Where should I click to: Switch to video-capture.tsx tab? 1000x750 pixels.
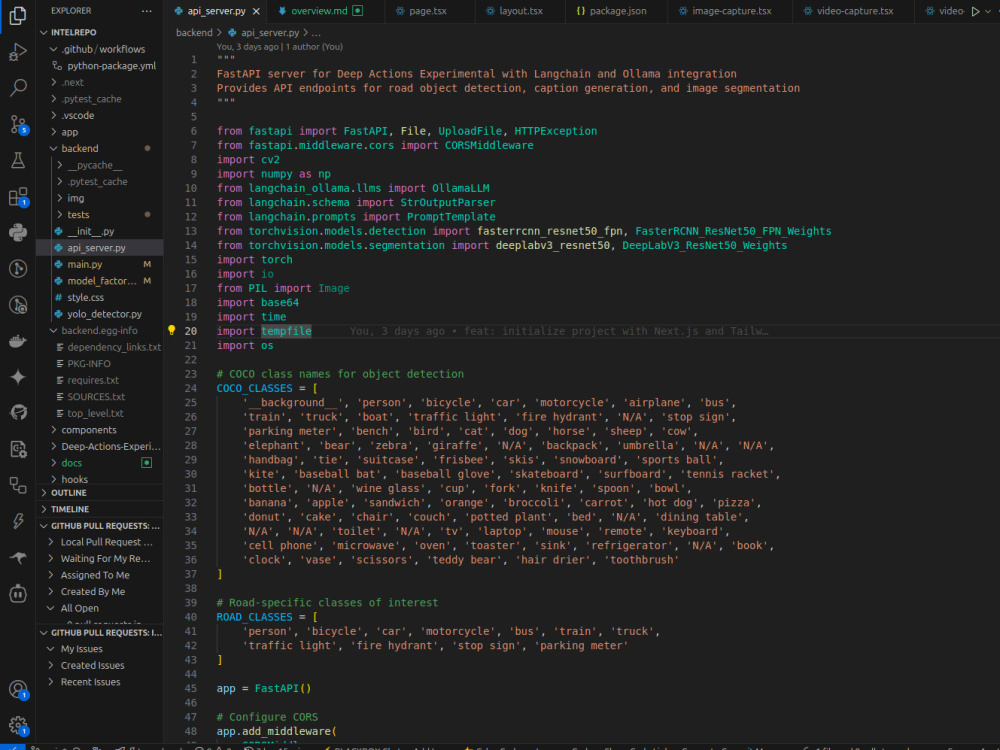pyautogui.click(x=855, y=11)
